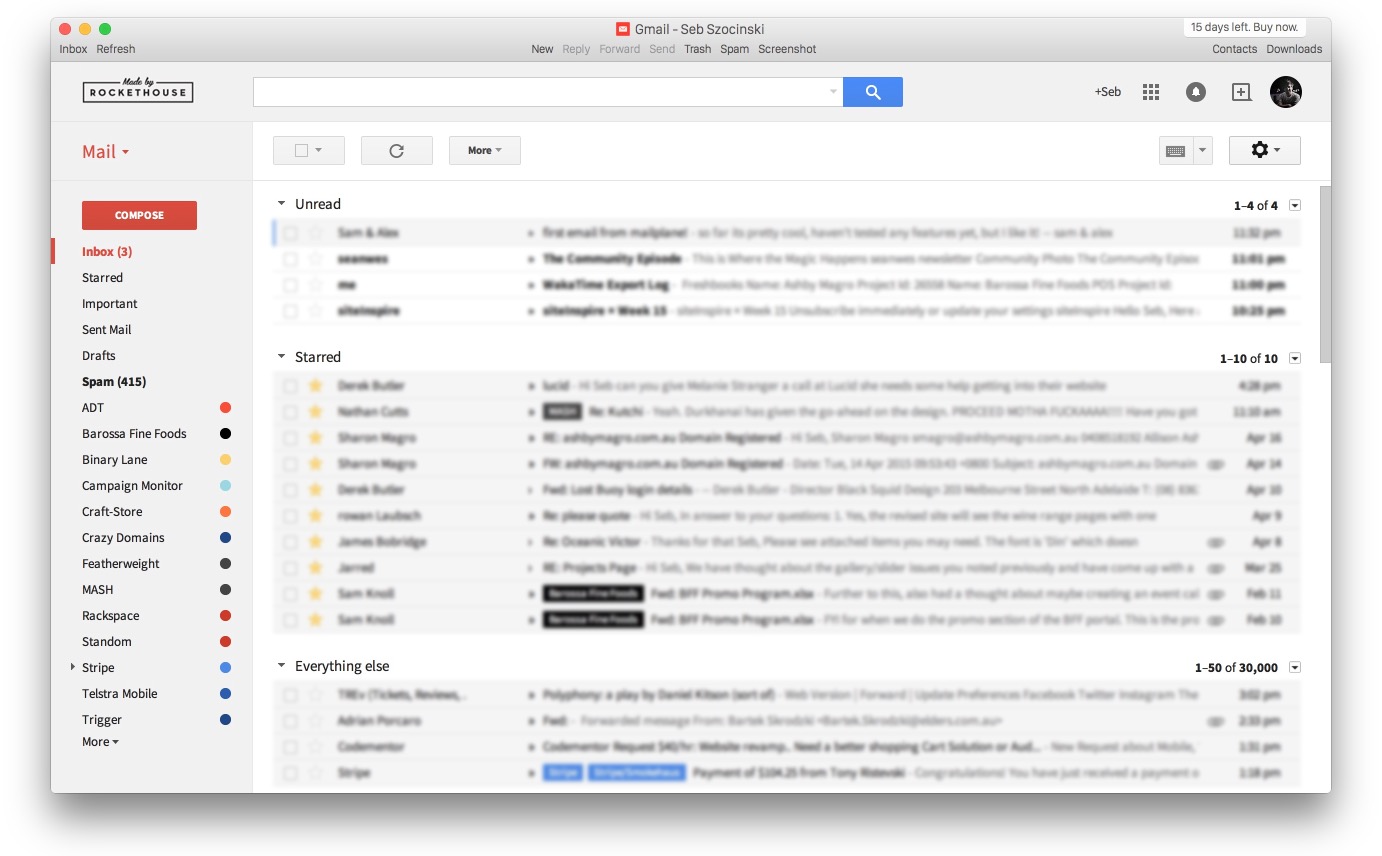Click the ADT label red color dot
The image size is (1382, 856).
pyautogui.click(x=225, y=408)
